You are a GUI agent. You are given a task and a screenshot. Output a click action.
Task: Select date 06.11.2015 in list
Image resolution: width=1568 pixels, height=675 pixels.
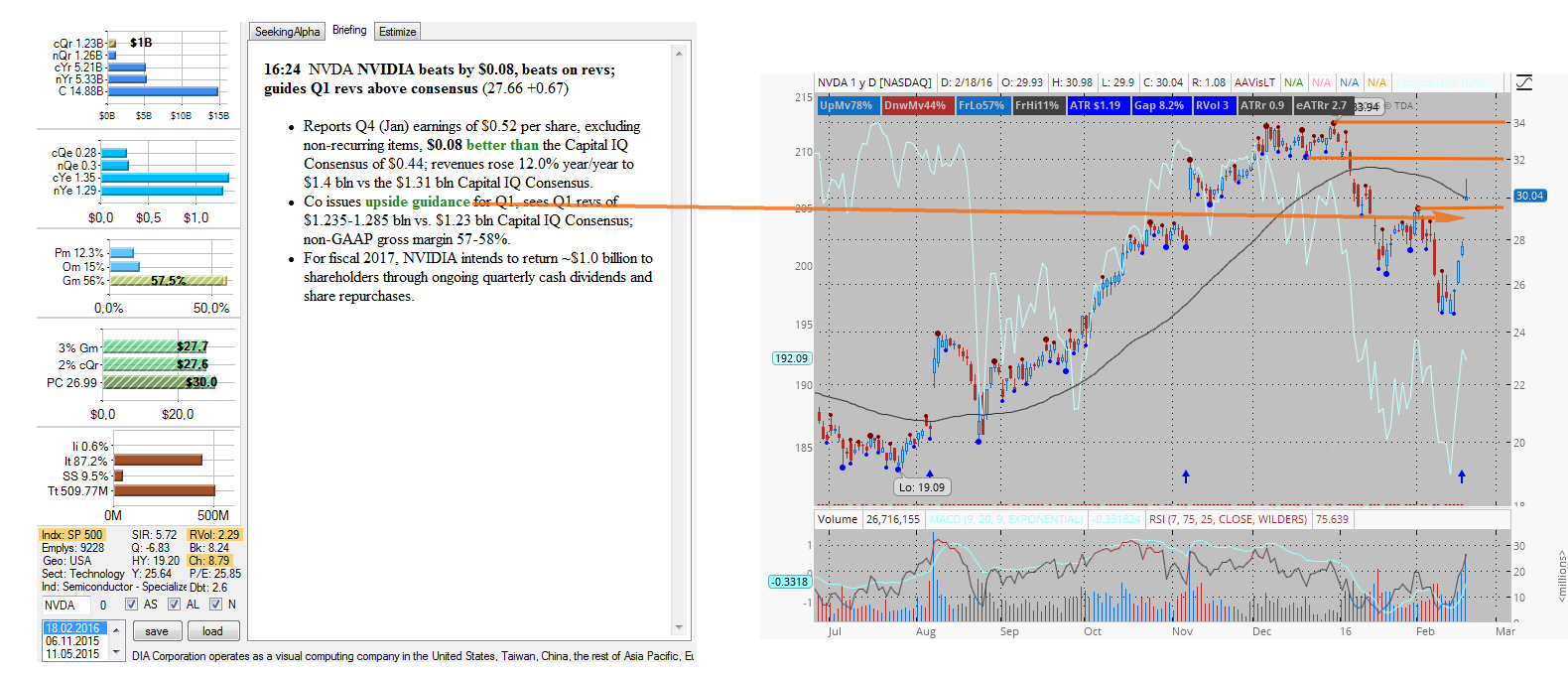tap(73, 641)
